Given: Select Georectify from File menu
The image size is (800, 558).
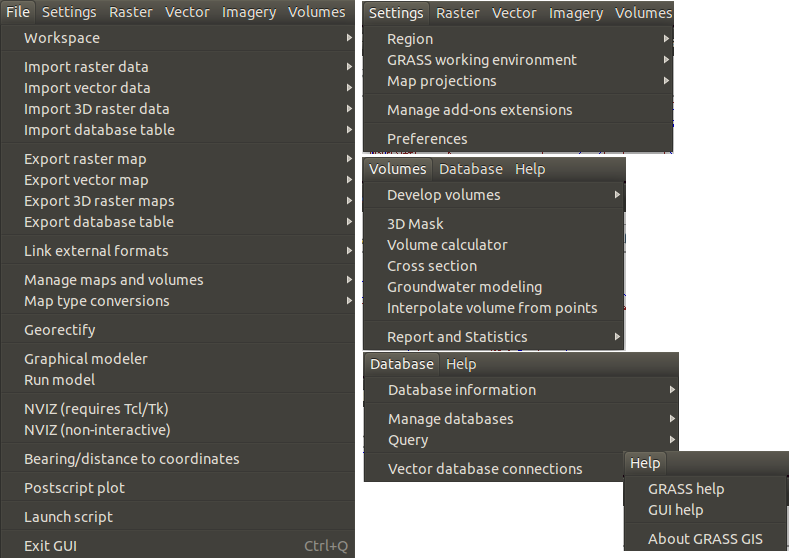Looking at the screenshot, I should coord(178,330).
